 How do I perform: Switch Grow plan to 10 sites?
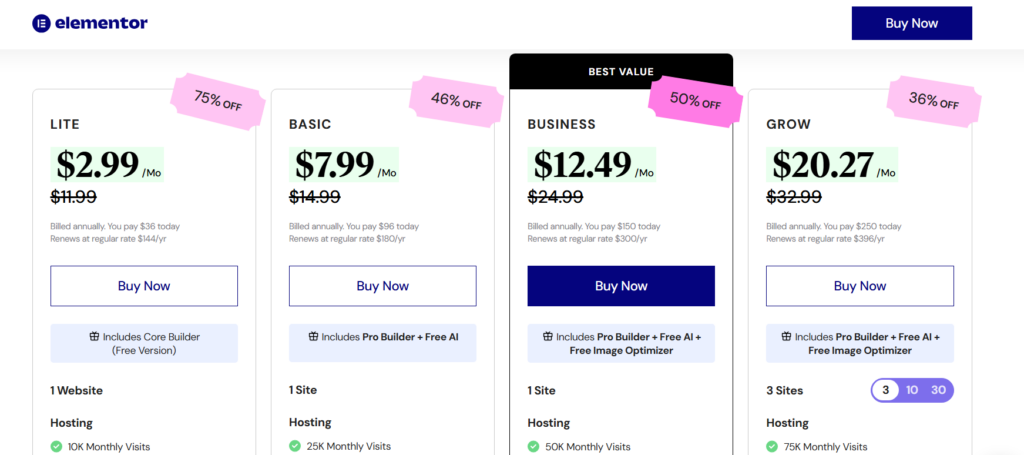912,390
